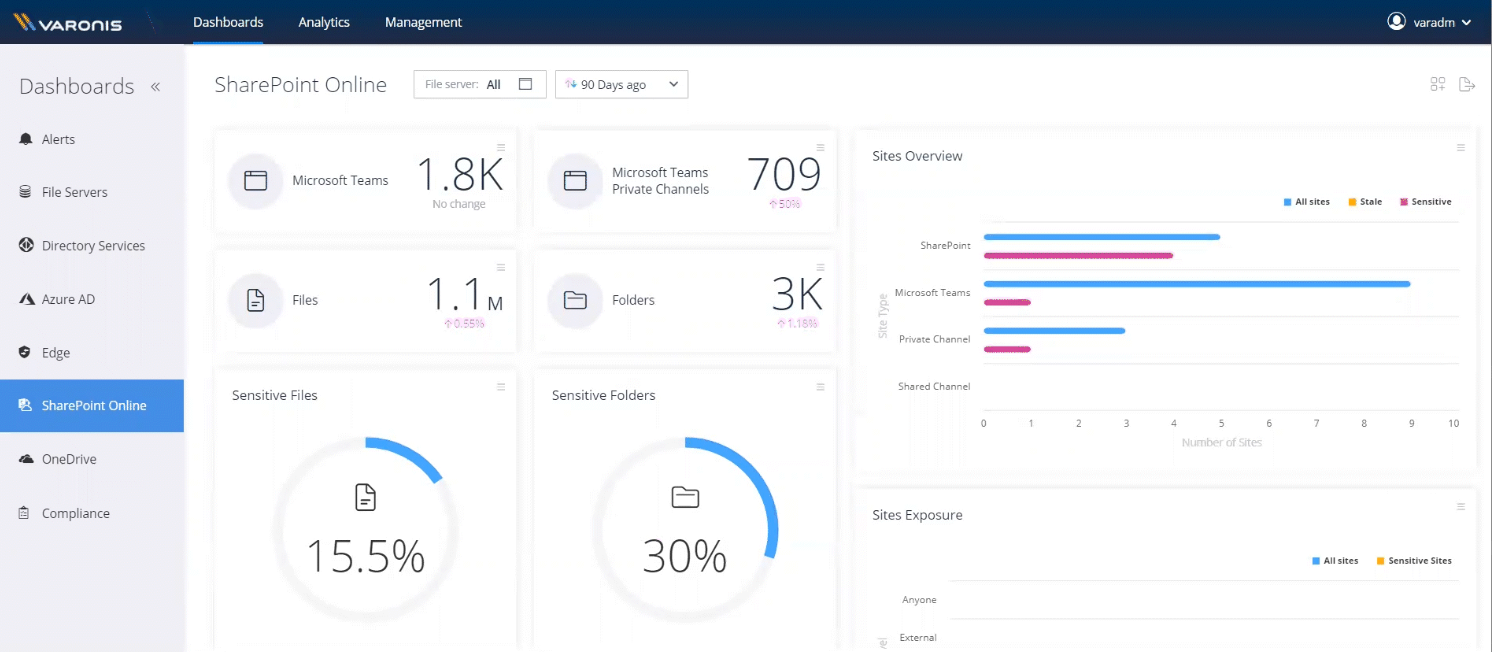1494x652 pixels.
Task: Click the add widget icon
Action: point(1437,84)
